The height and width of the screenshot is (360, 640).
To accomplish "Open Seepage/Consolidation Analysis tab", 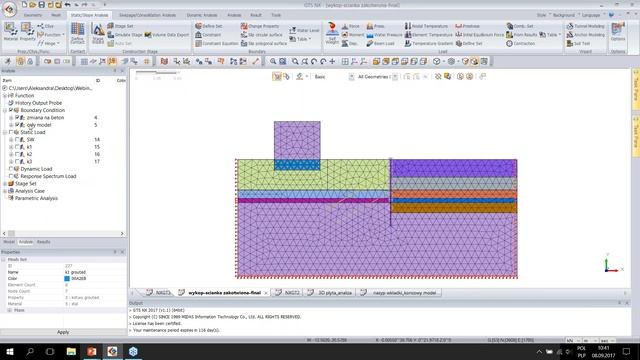I will pyautogui.click(x=147, y=15).
